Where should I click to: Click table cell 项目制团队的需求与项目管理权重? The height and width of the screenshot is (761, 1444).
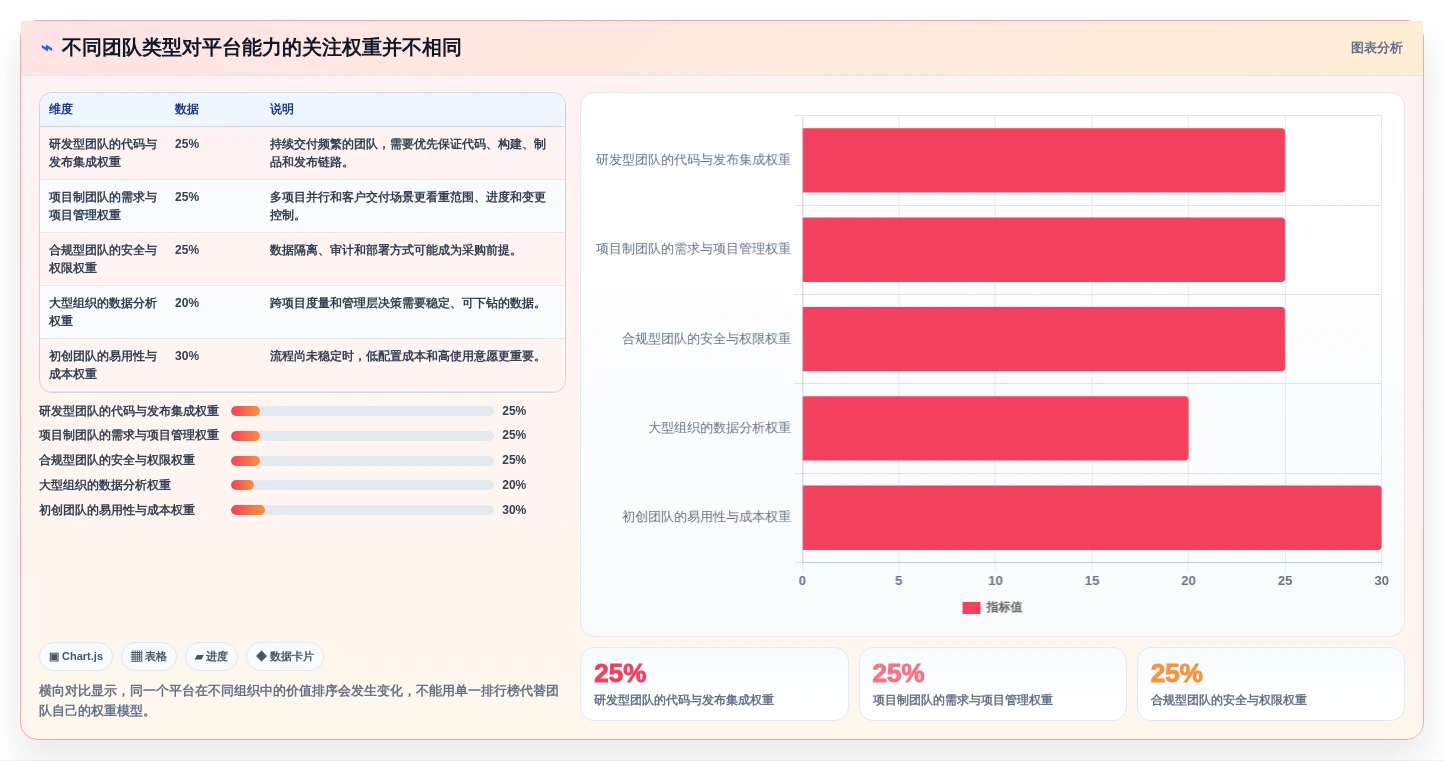tap(103, 206)
